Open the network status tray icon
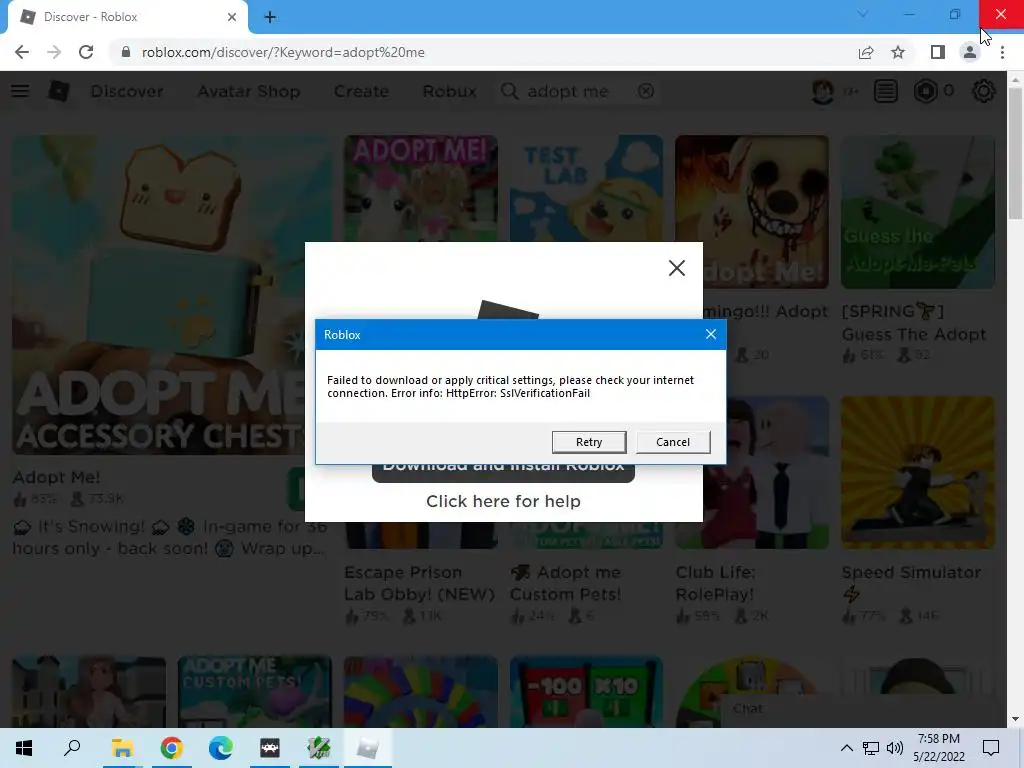Viewport: 1024px width, 768px height. (x=871, y=748)
